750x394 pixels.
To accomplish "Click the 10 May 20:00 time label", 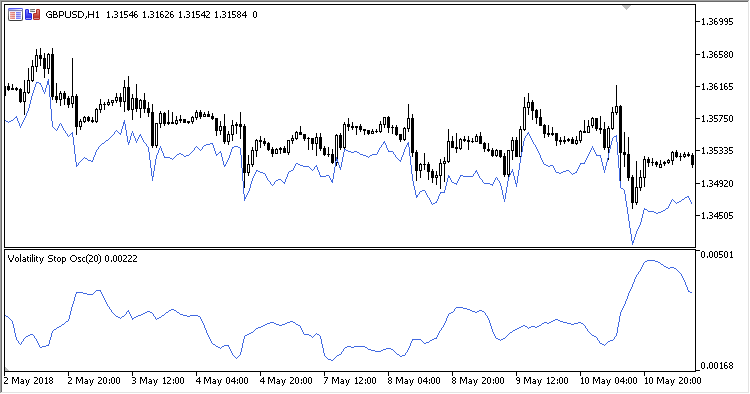I will tap(673, 381).
